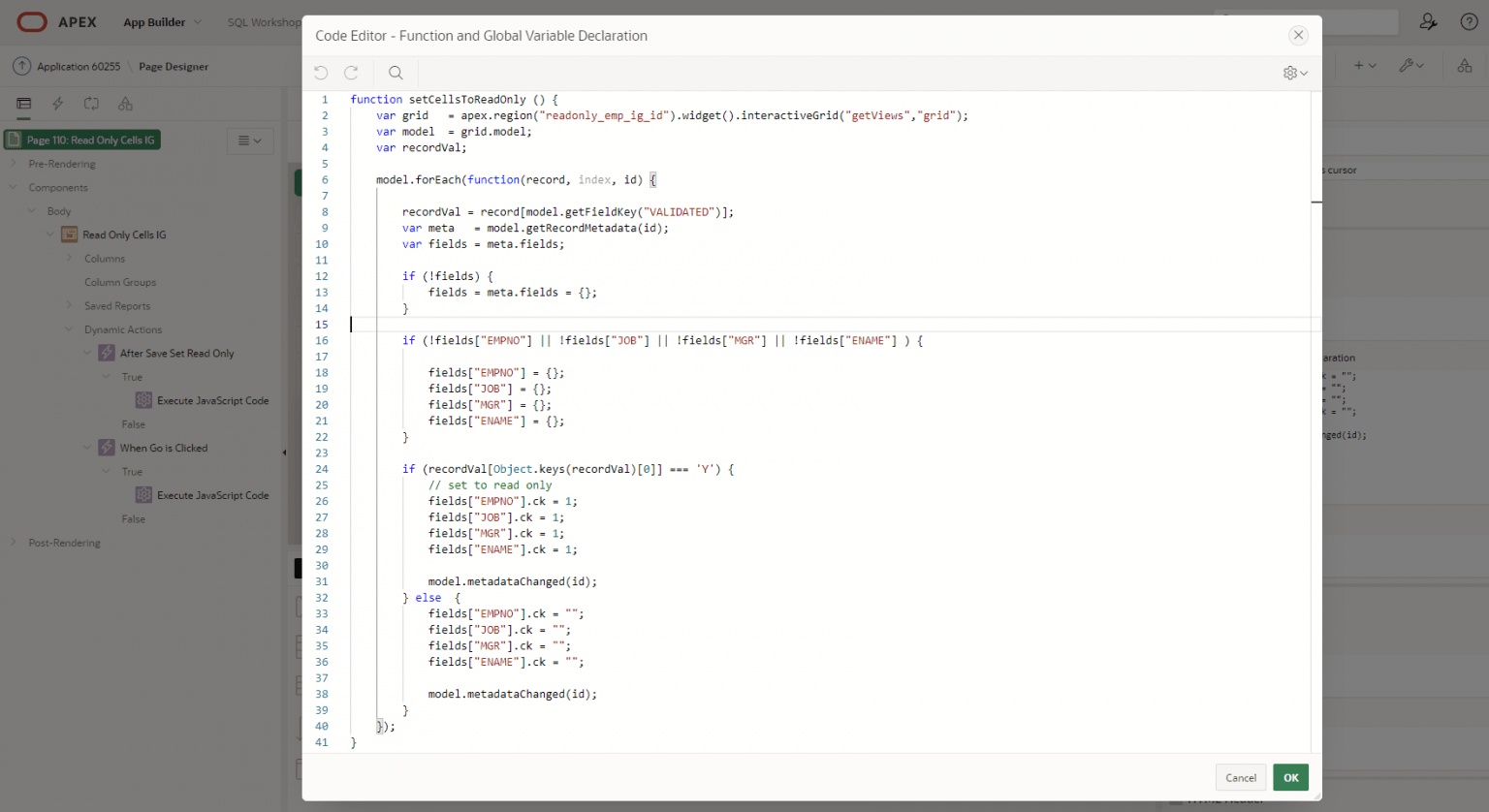Collapse the Dynamic Actions tree node
This screenshot has width=1489, height=812.
pos(67,328)
